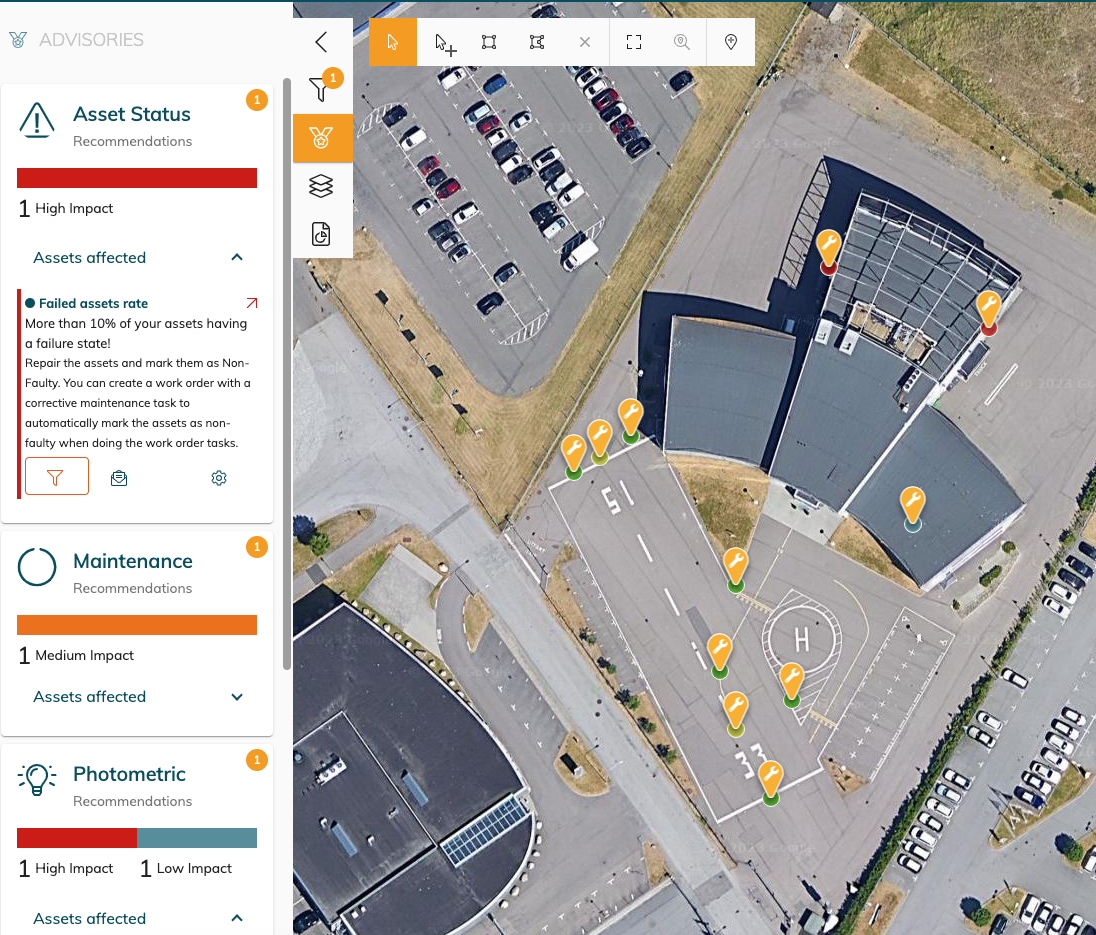1096x935 pixels.
Task: Open Failed assets rate advisory settings gear
Action: pyautogui.click(x=219, y=478)
